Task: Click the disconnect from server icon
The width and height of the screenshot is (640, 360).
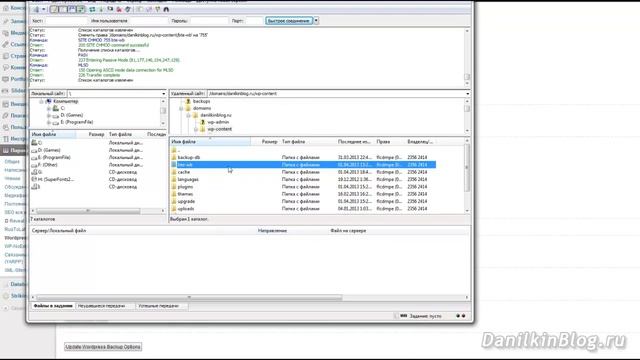Action: 119,9
